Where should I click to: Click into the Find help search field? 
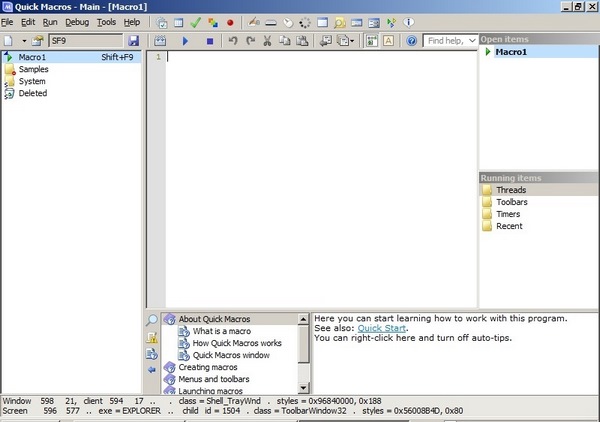point(445,41)
